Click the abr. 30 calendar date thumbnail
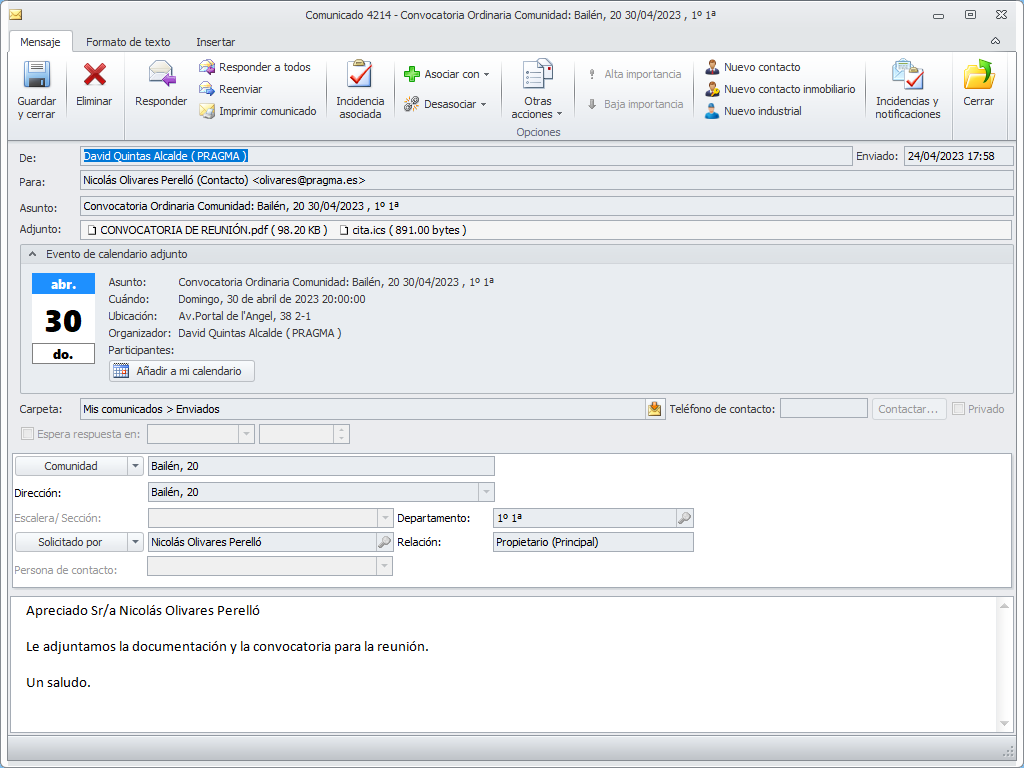Screen dimensions: 1024x768 [63, 318]
